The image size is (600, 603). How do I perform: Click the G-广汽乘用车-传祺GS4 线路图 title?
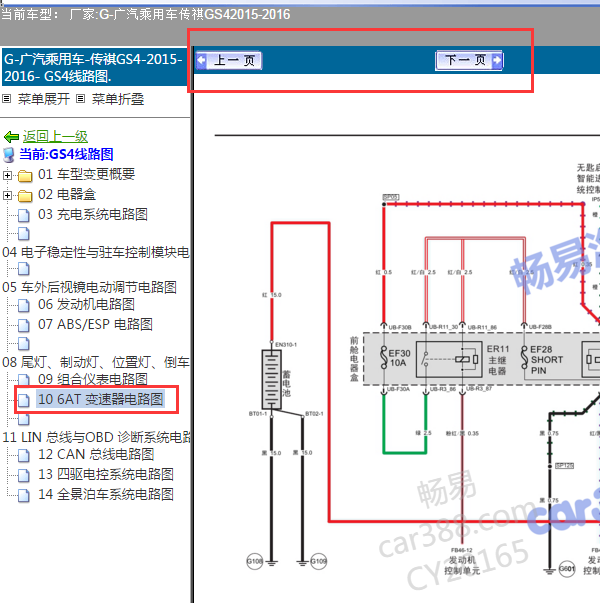pos(94,67)
